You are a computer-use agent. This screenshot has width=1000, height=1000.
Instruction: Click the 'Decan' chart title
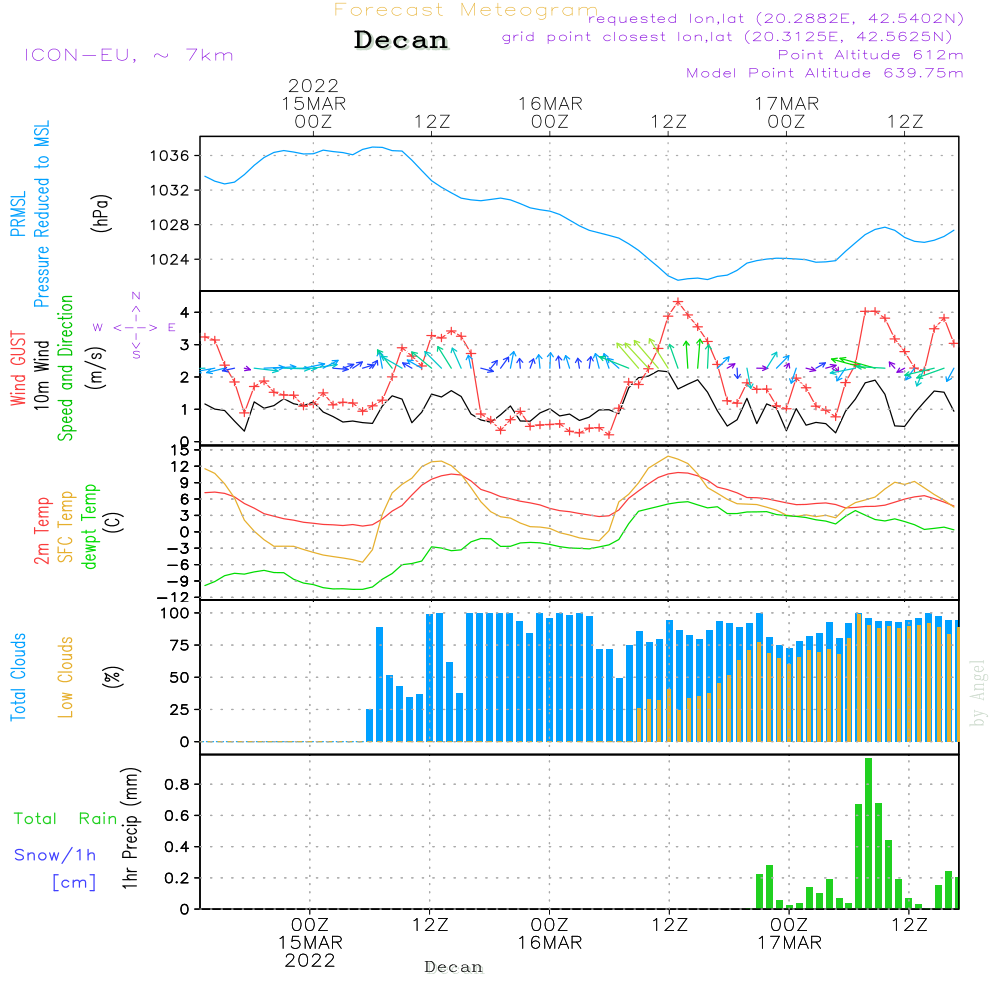[401, 40]
